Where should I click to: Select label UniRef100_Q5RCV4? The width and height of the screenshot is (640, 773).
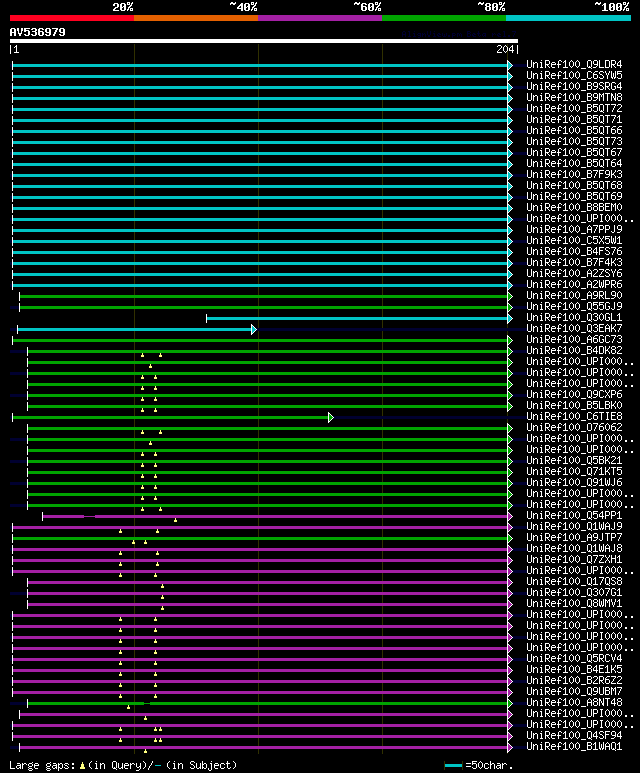574,659
